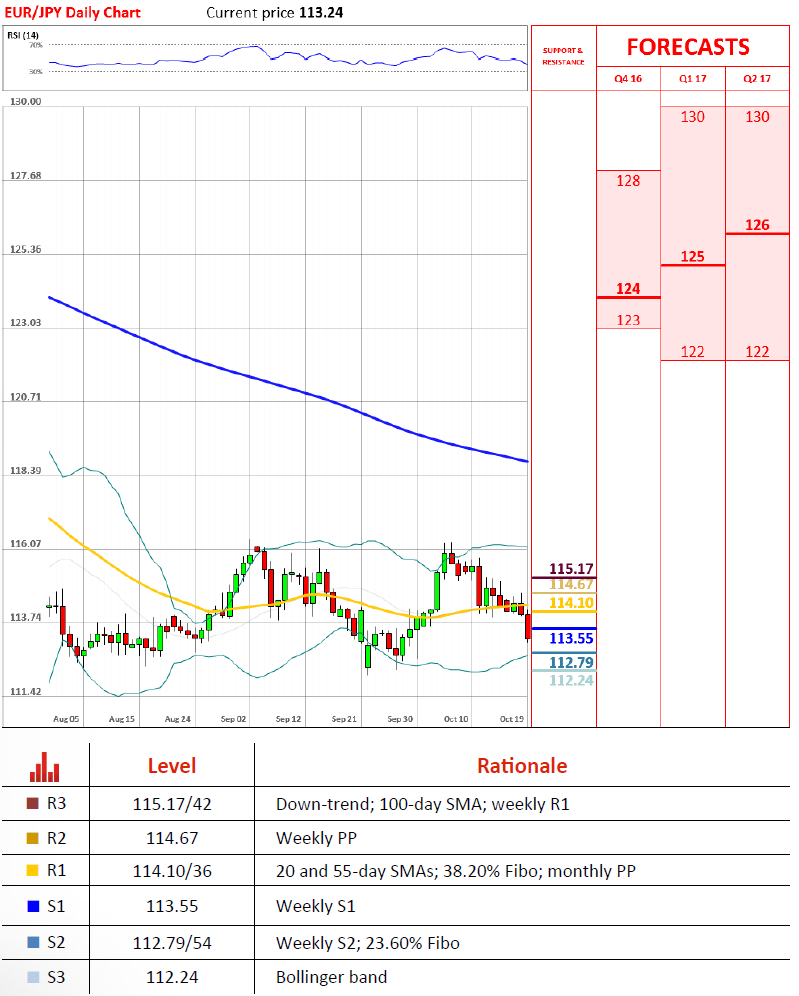Click the Current price 113.24 text
This screenshot has height=996, width=799.
274,12
